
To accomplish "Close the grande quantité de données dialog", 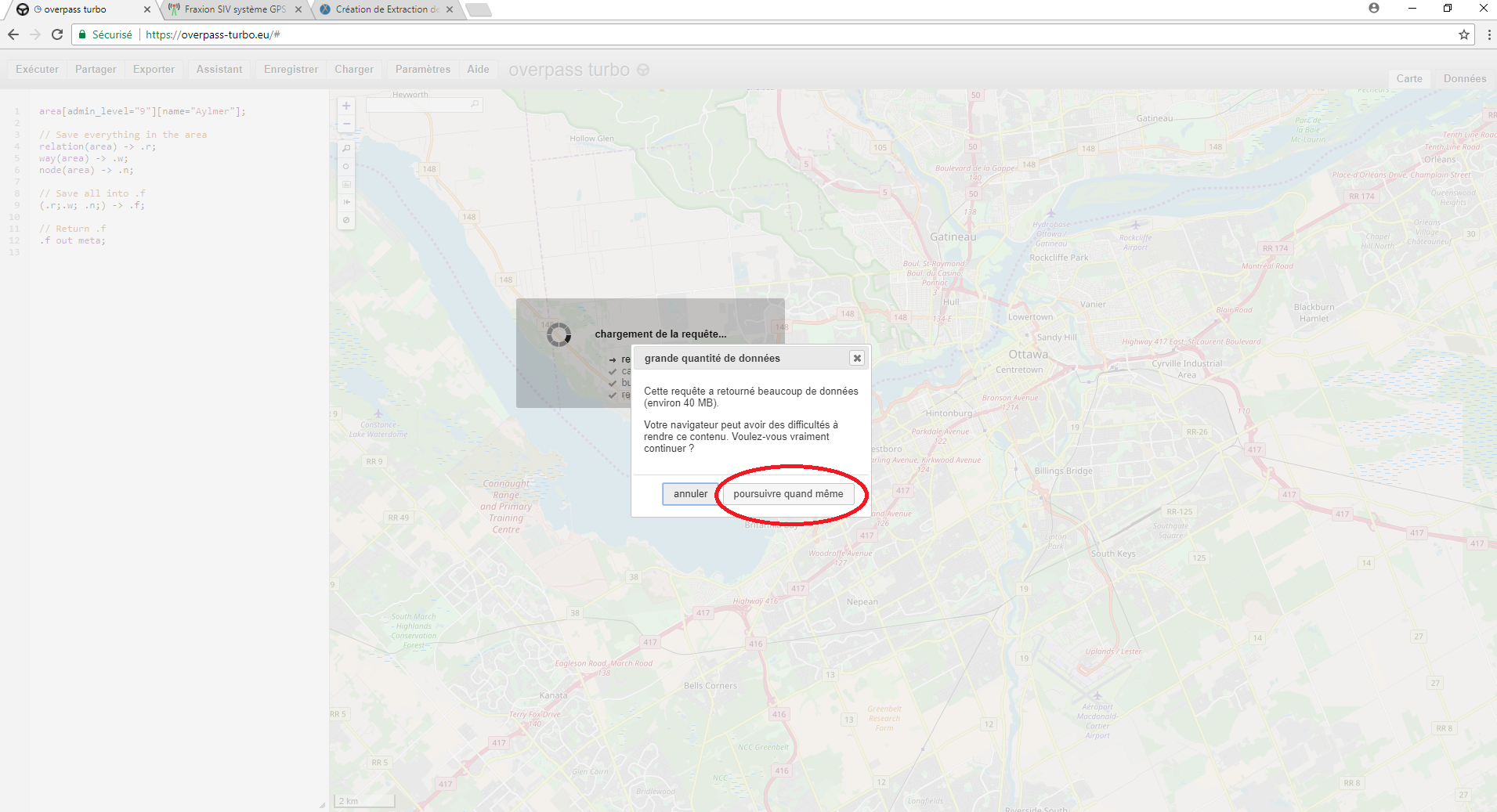I will 857,358.
